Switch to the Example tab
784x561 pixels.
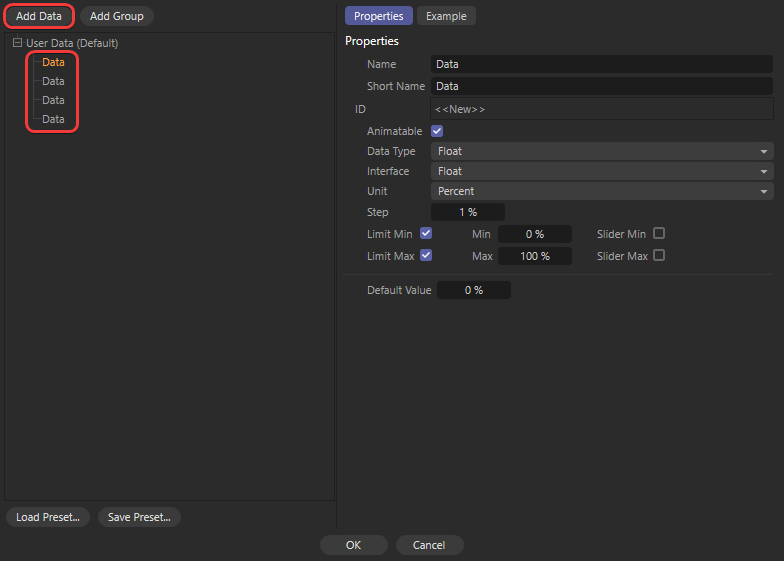pyautogui.click(x=446, y=16)
